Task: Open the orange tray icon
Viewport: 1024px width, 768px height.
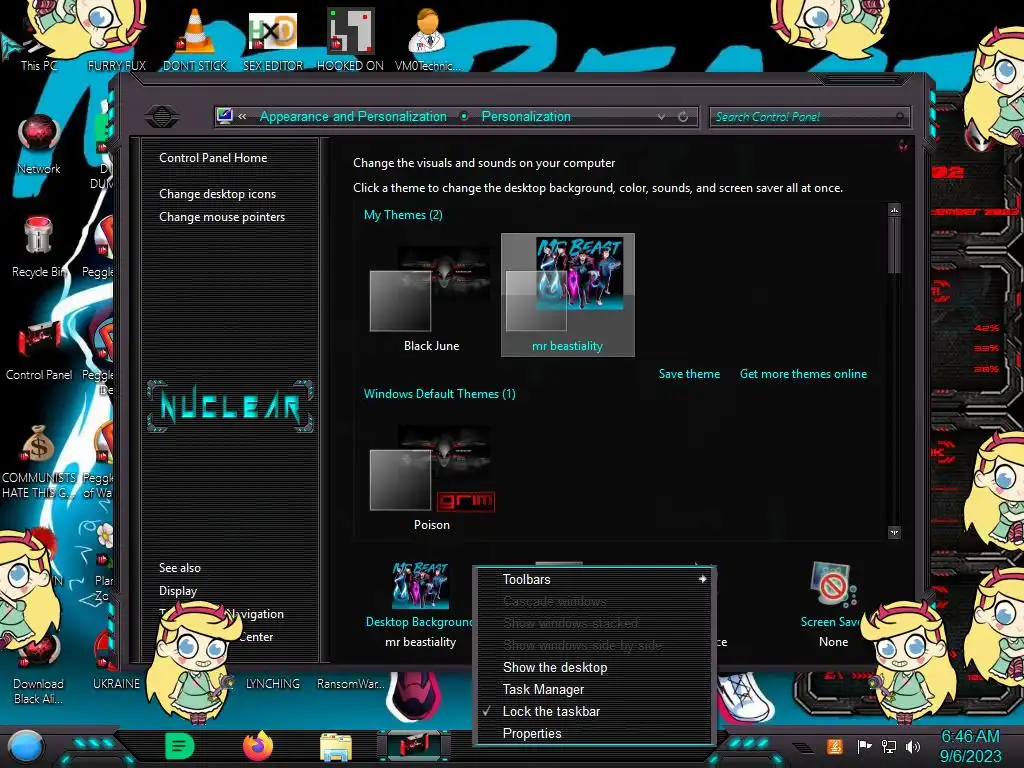Action: coord(835,746)
